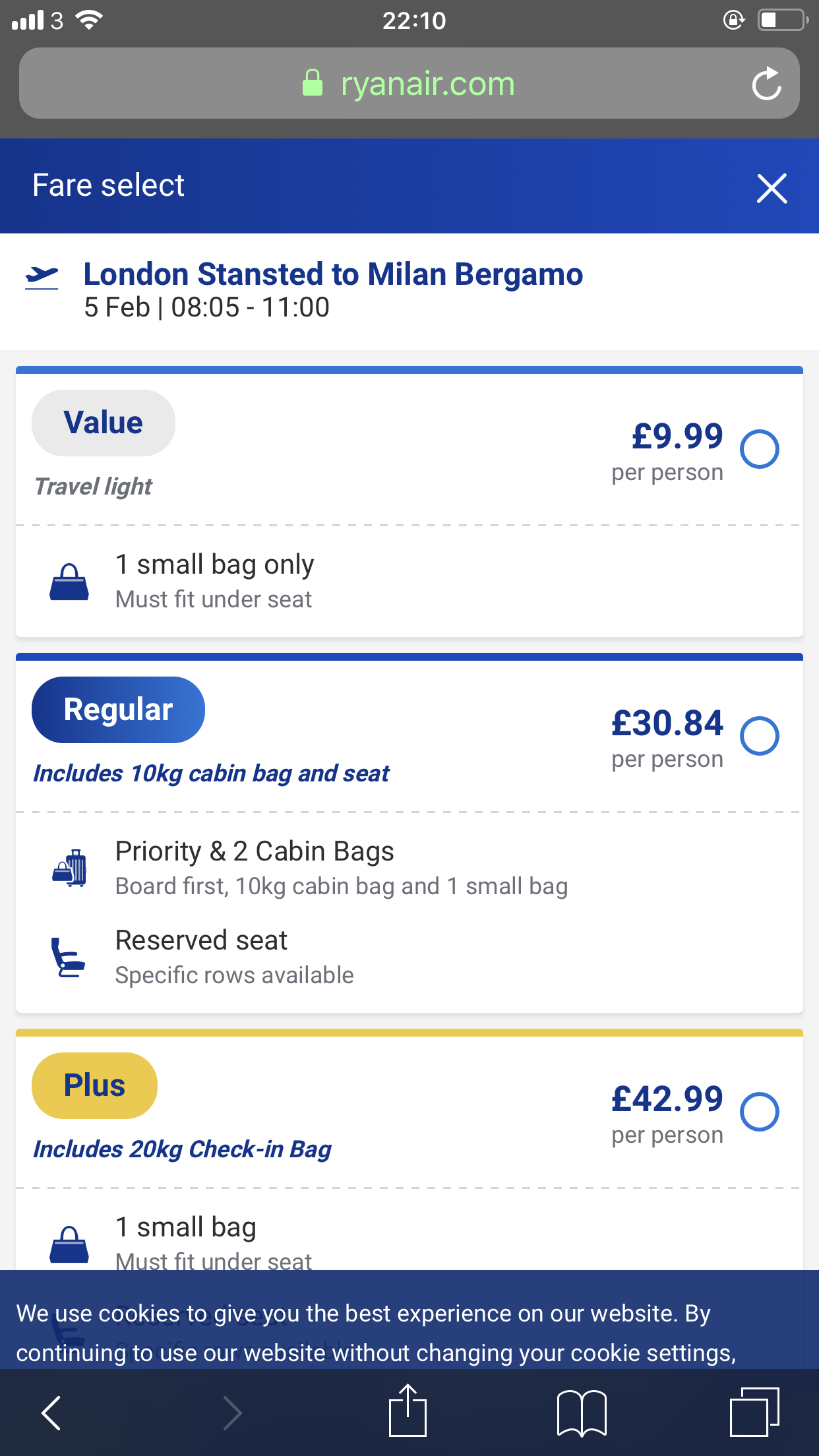Choose the Plus fare £42.99 radio button
The width and height of the screenshot is (819, 1456).
click(760, 1112)
